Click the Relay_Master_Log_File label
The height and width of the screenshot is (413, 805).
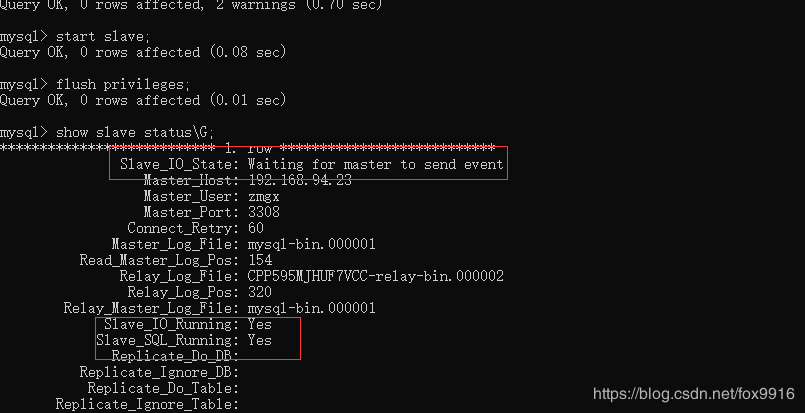(x=151, y=308)
